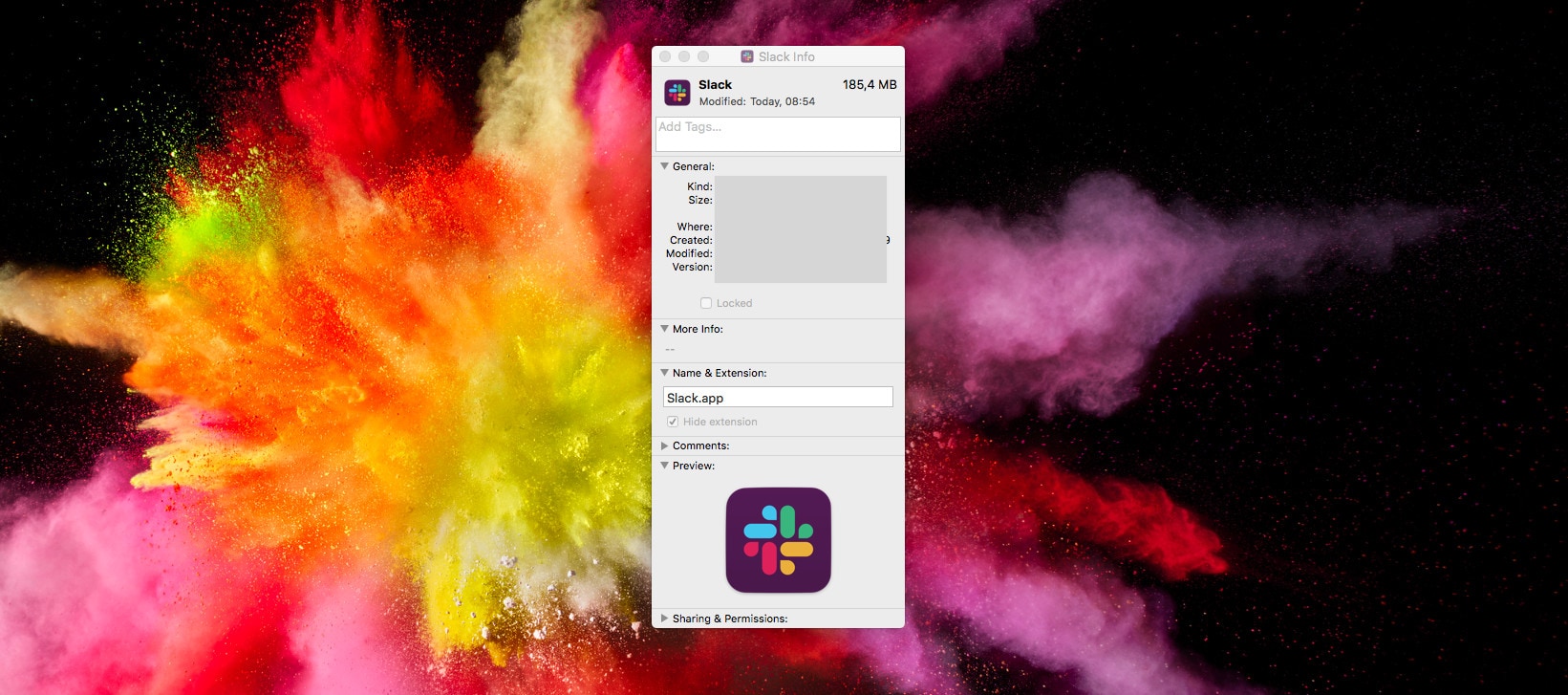Minimize the Slack Info window

click(x=684, y=56)
